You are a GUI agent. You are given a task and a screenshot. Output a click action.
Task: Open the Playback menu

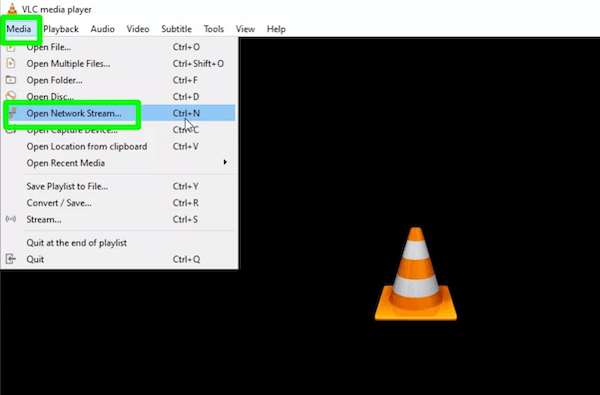tap(61, 29)
